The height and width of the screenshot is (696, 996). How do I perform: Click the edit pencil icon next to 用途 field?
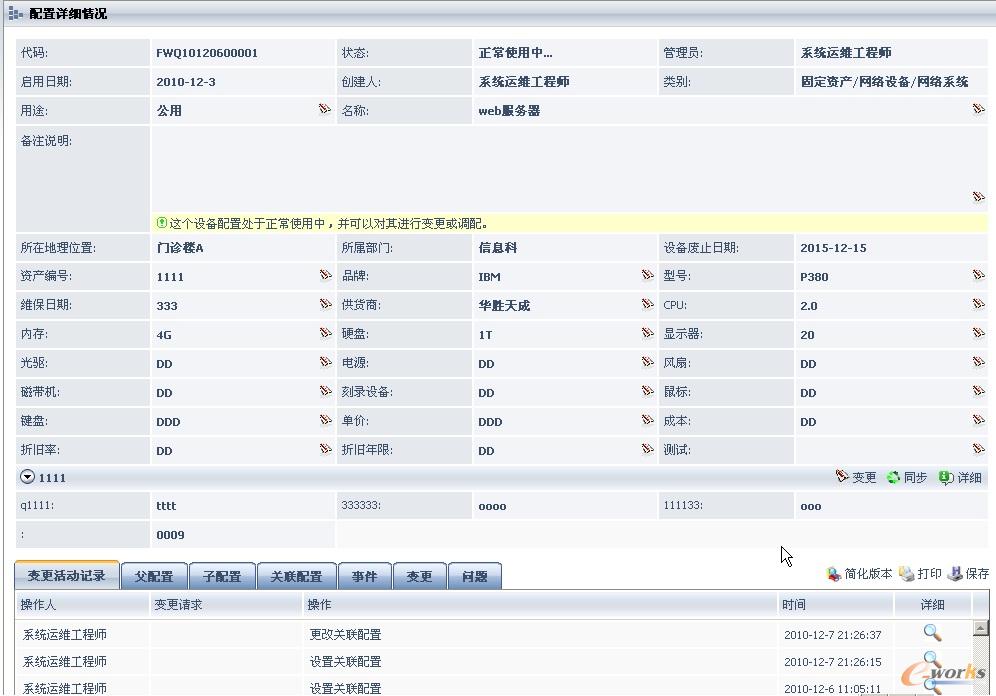coord(325,110)
